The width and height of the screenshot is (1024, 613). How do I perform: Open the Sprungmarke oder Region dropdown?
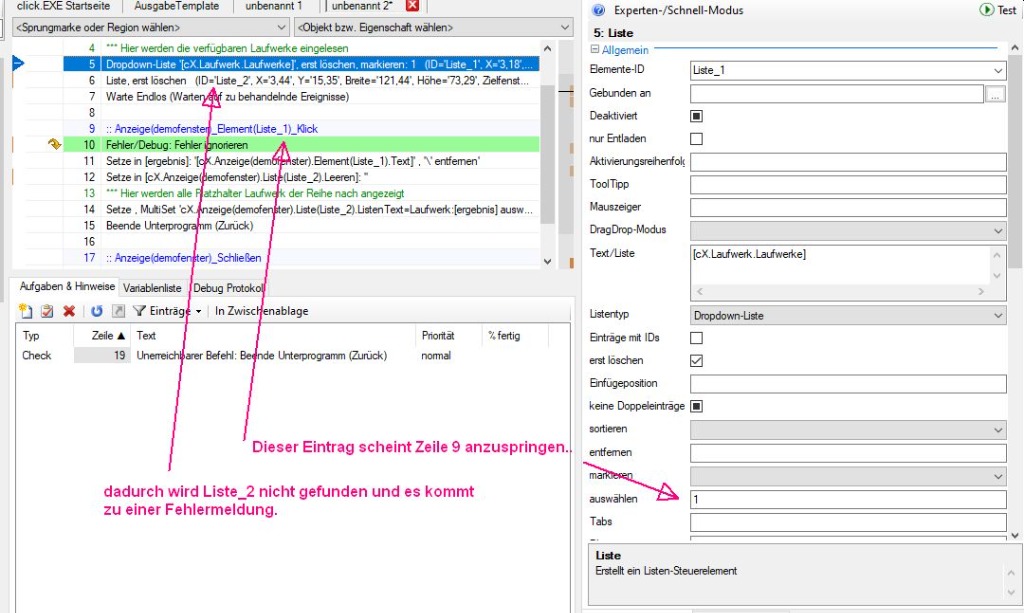pyautogui.click(x=151, y=27)
